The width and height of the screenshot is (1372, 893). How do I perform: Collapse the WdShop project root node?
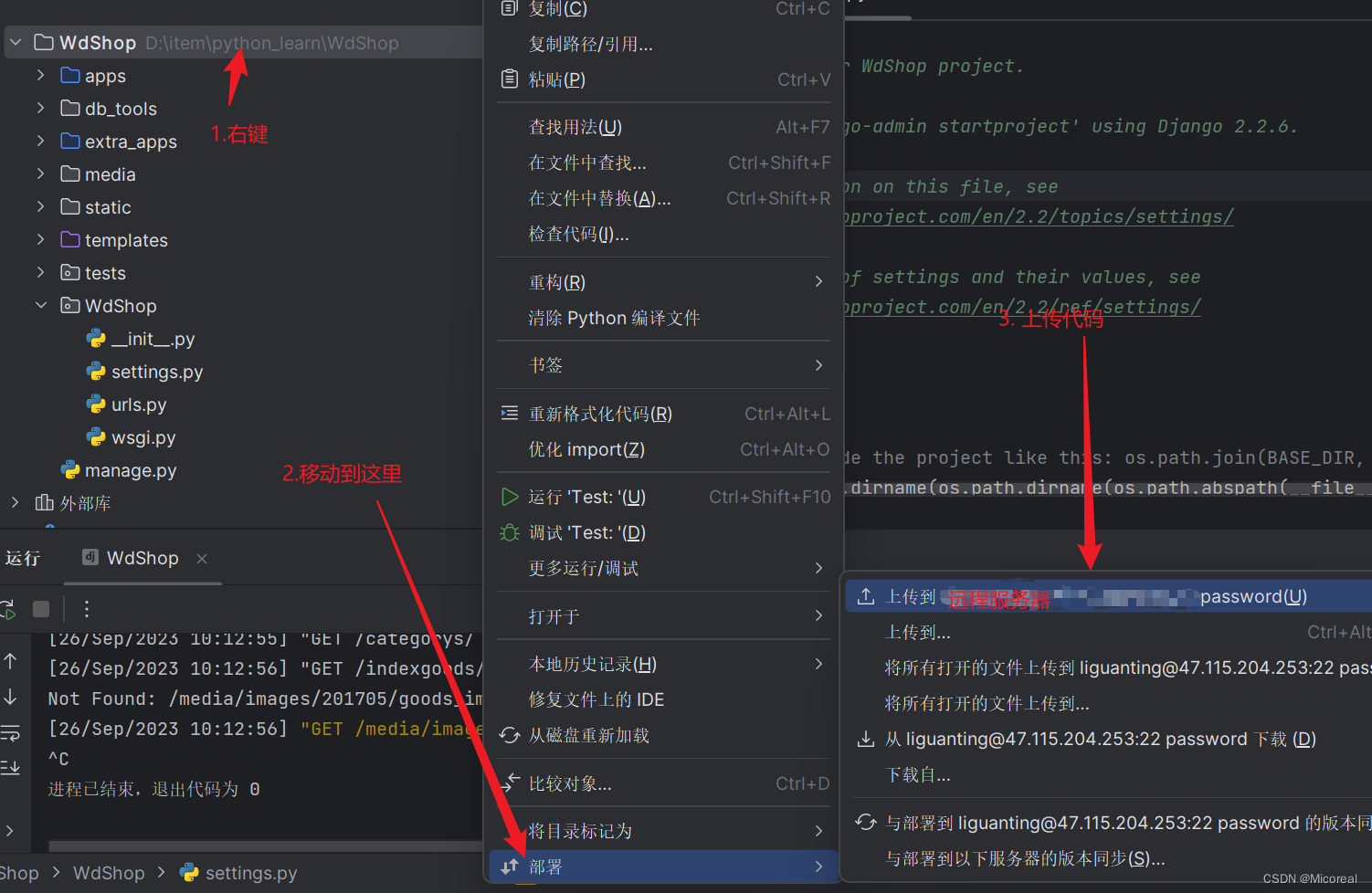16,43
